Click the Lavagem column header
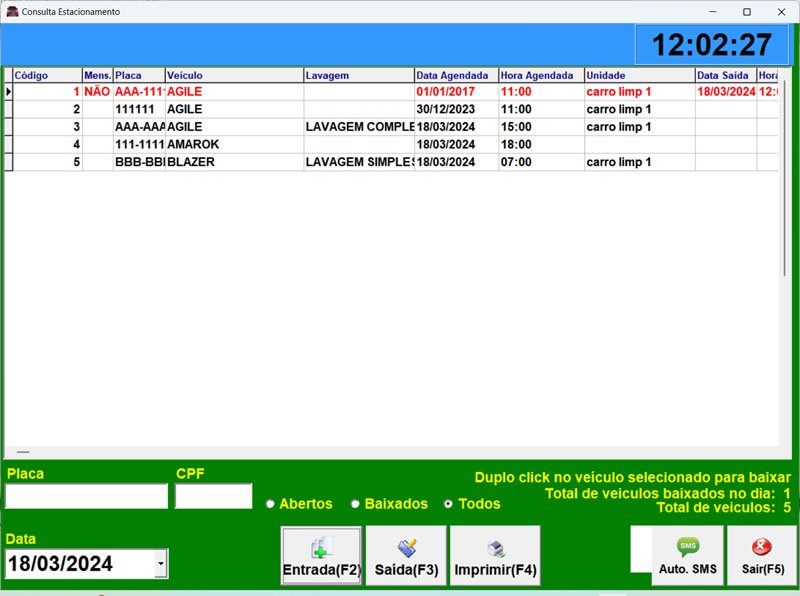800x596 pixels. pyautogui.click(x=358, y=75)
